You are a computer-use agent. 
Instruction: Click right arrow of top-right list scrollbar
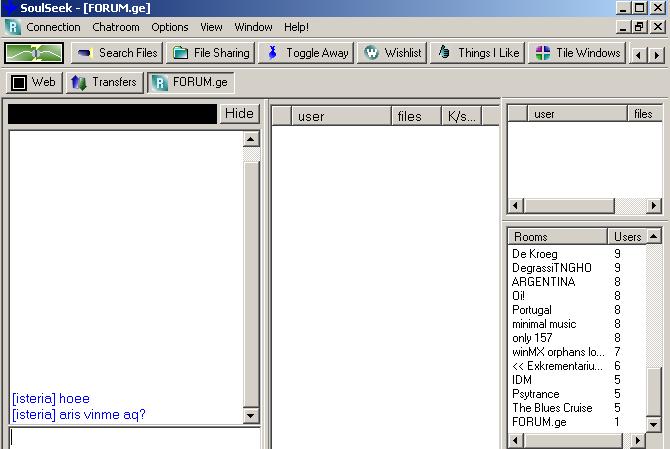654,206
